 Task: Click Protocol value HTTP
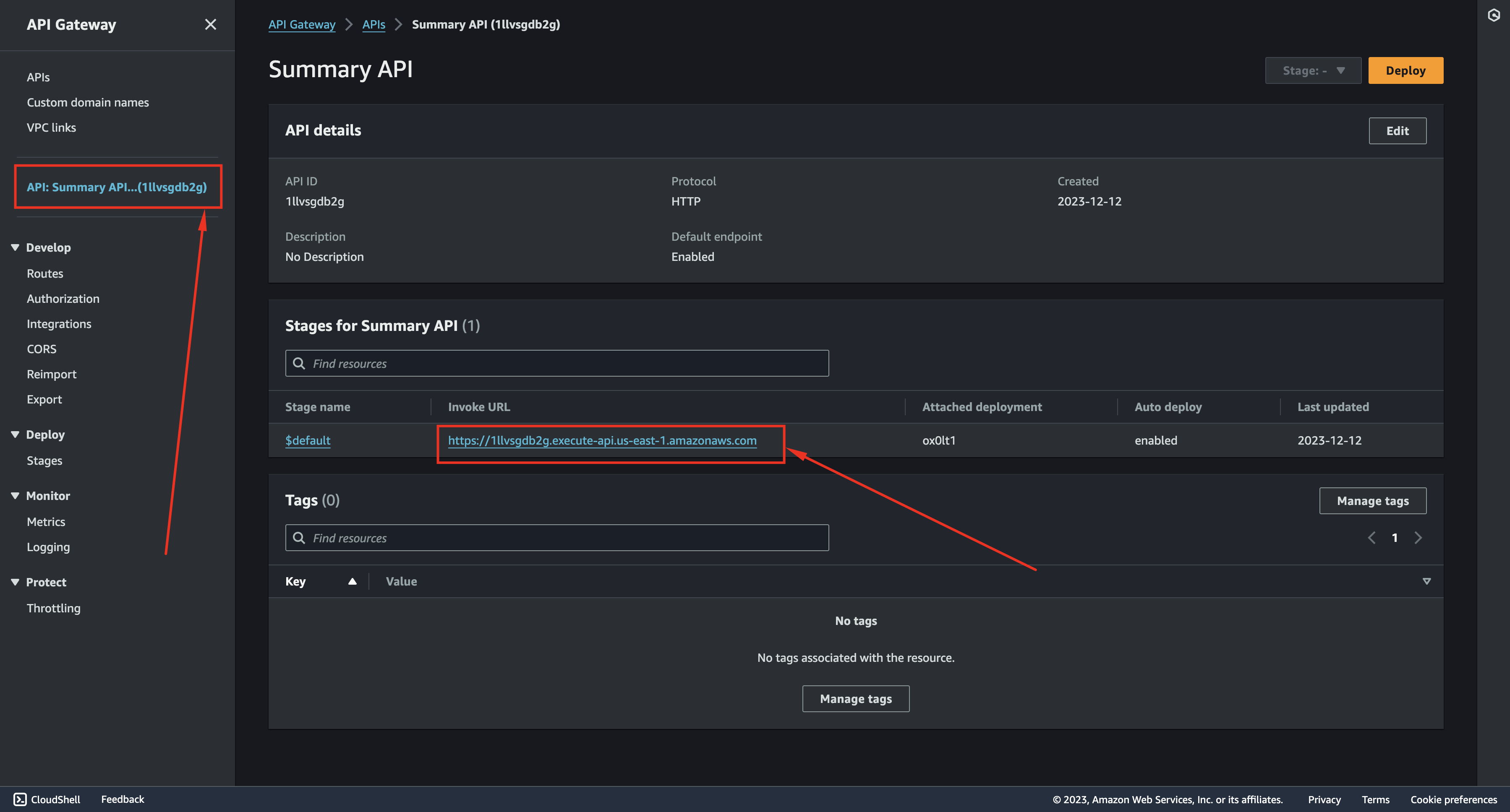[x=686, y=201]
